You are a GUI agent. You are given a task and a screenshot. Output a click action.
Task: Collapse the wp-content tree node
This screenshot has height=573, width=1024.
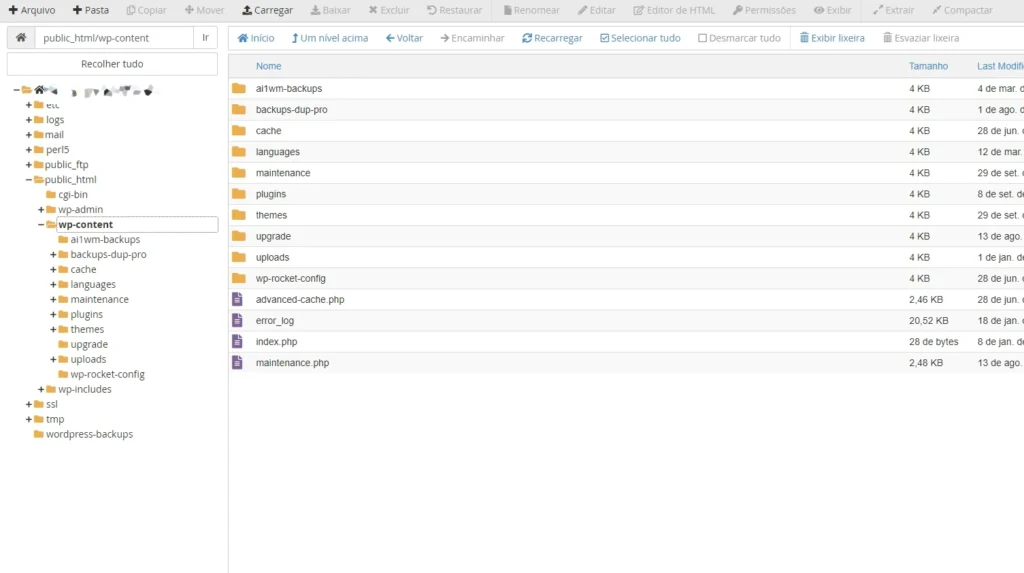41,225
